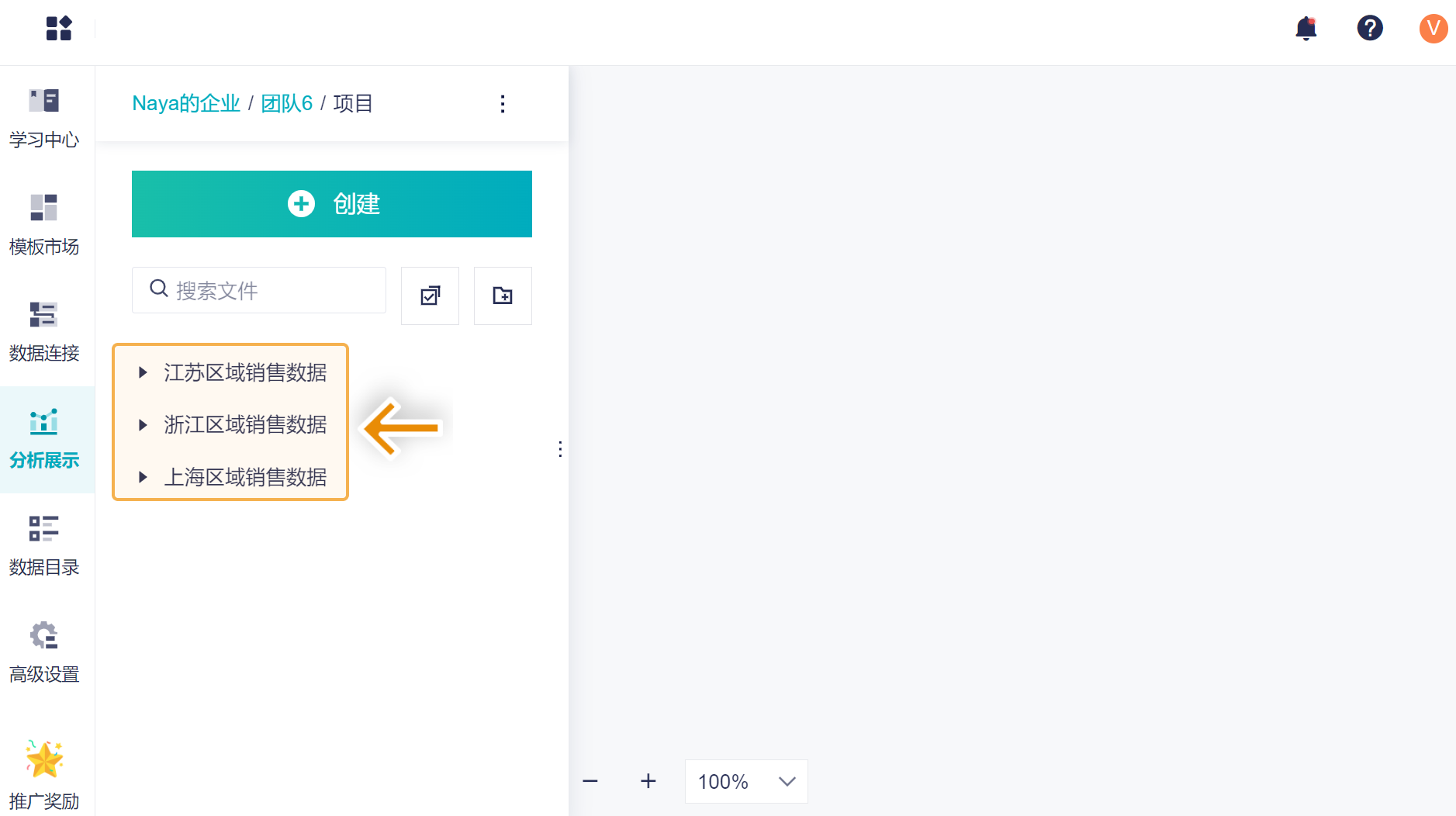Open 数据连接 in the sidebar

[x=44, y=332]
